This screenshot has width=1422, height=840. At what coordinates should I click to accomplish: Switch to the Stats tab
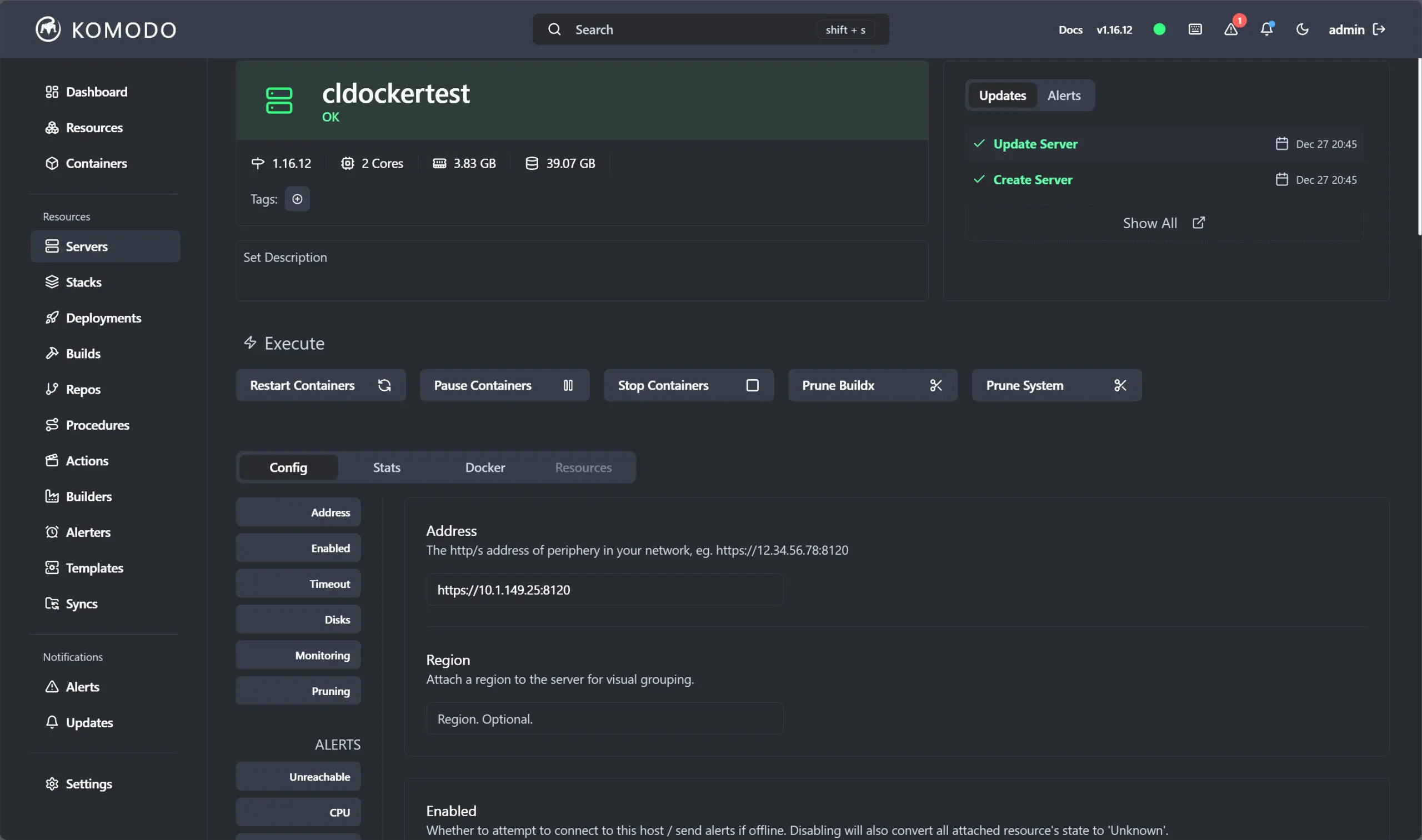click(386, 467)
